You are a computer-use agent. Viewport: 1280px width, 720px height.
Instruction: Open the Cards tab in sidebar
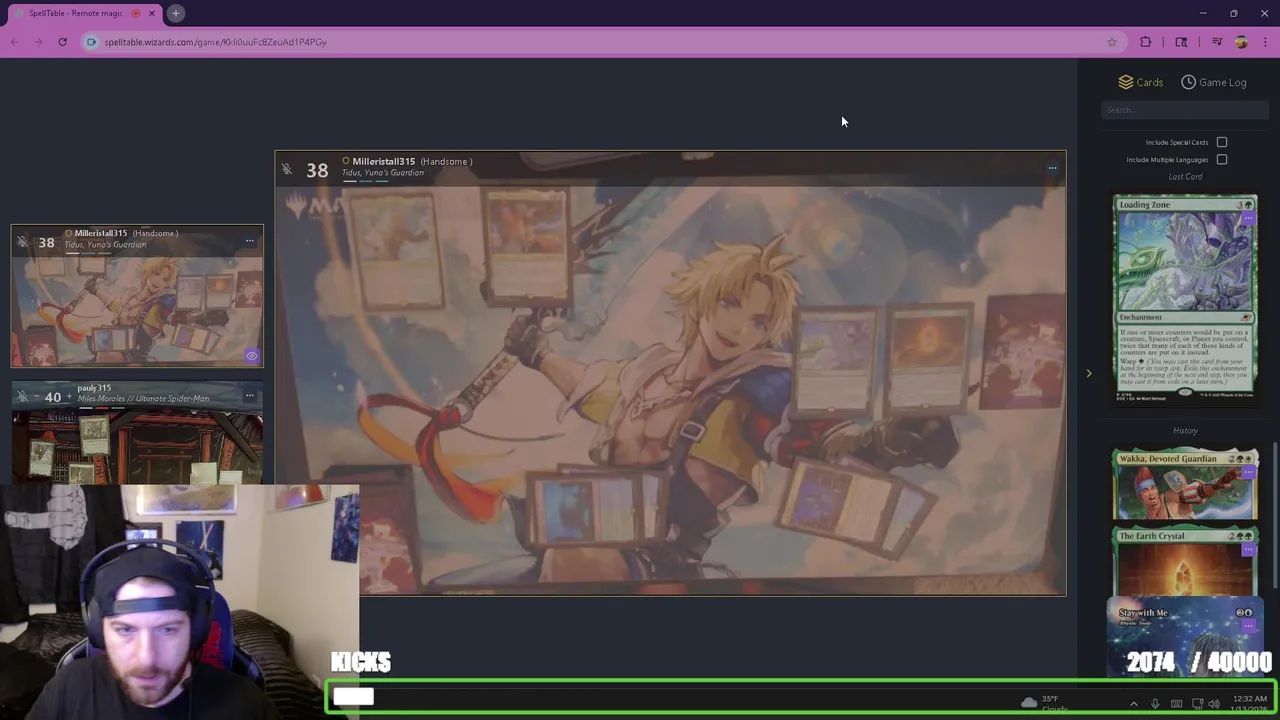point(1140,82)
